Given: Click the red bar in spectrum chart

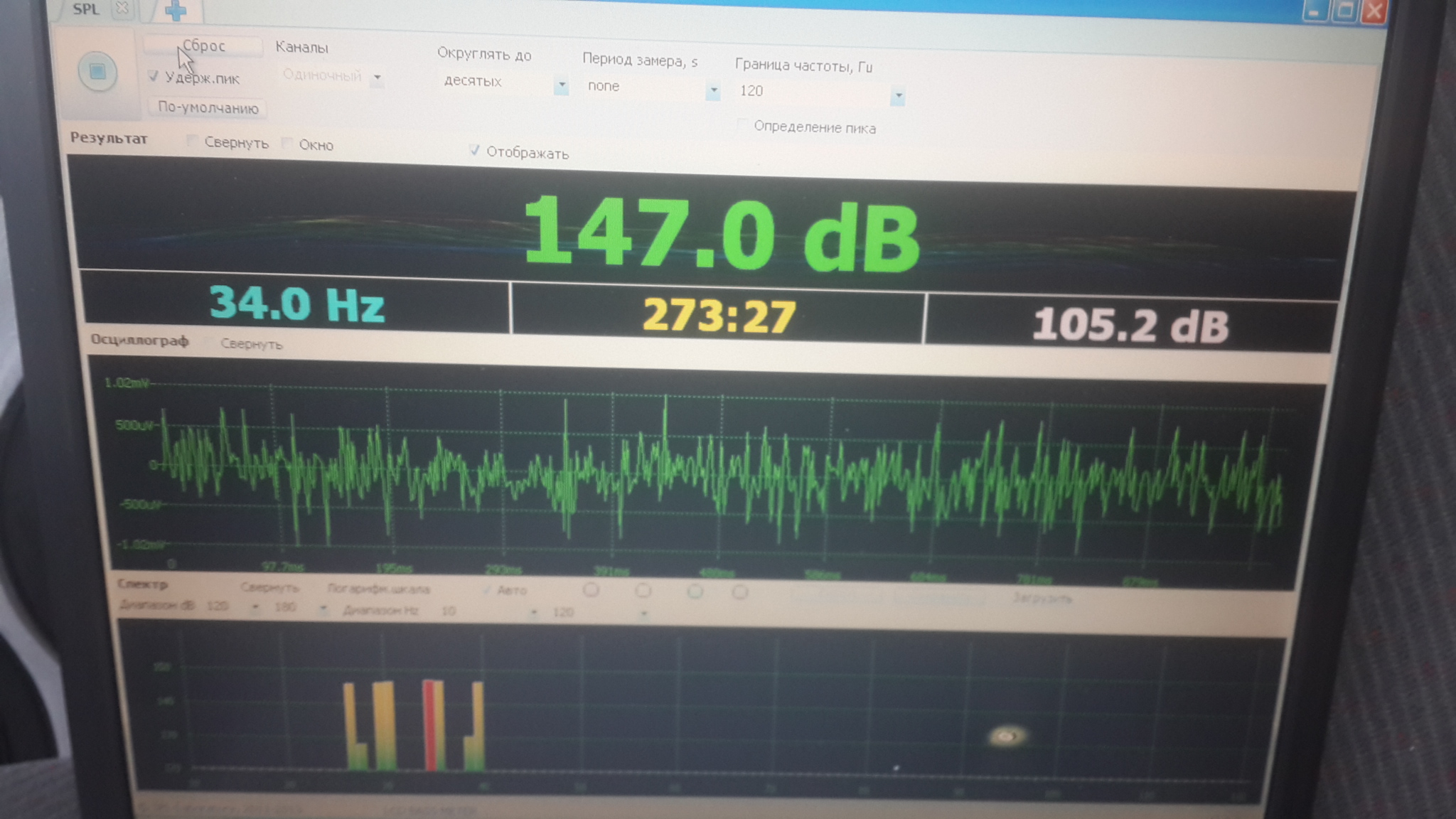Looking at the screenshot, I should 429,725.
